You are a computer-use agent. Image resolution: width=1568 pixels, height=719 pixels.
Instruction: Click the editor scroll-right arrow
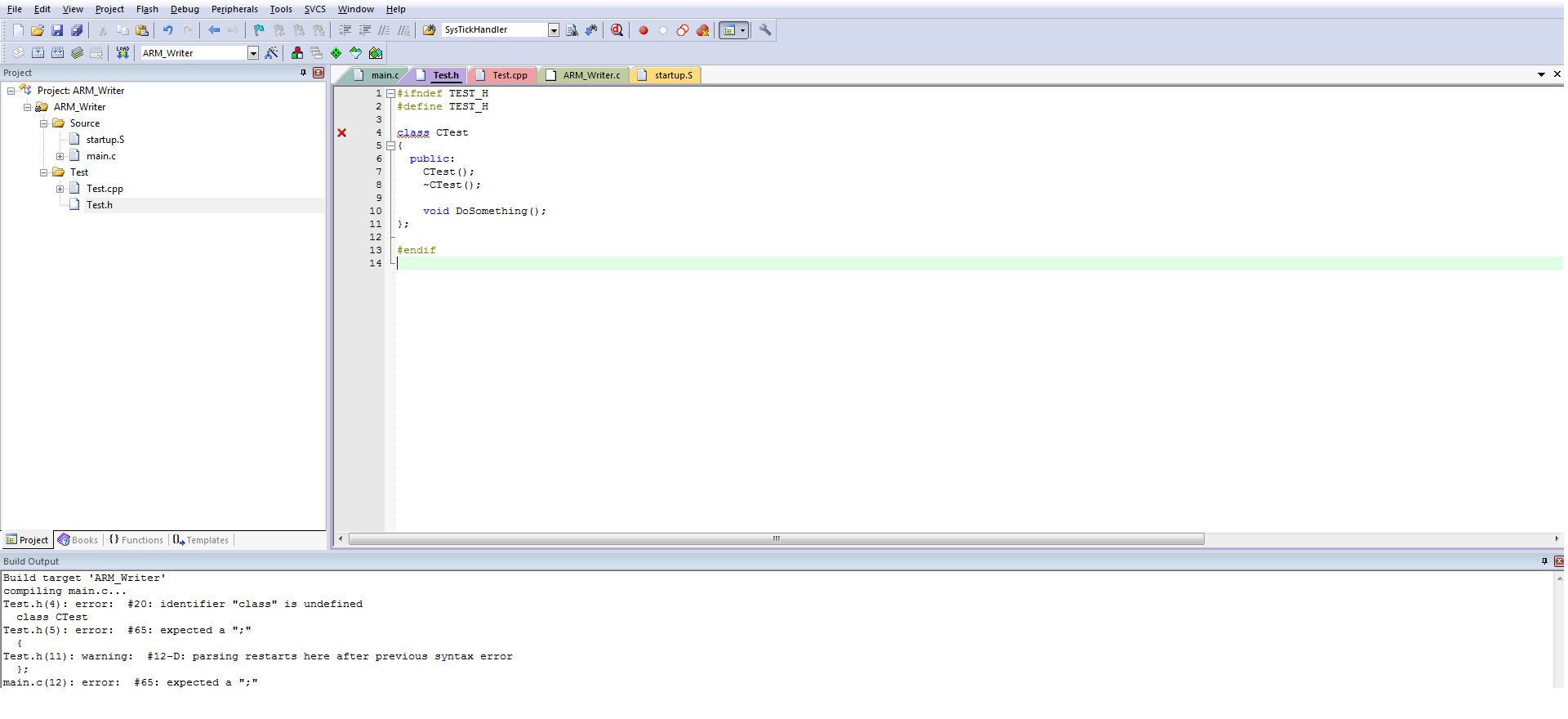[1557, 539]
